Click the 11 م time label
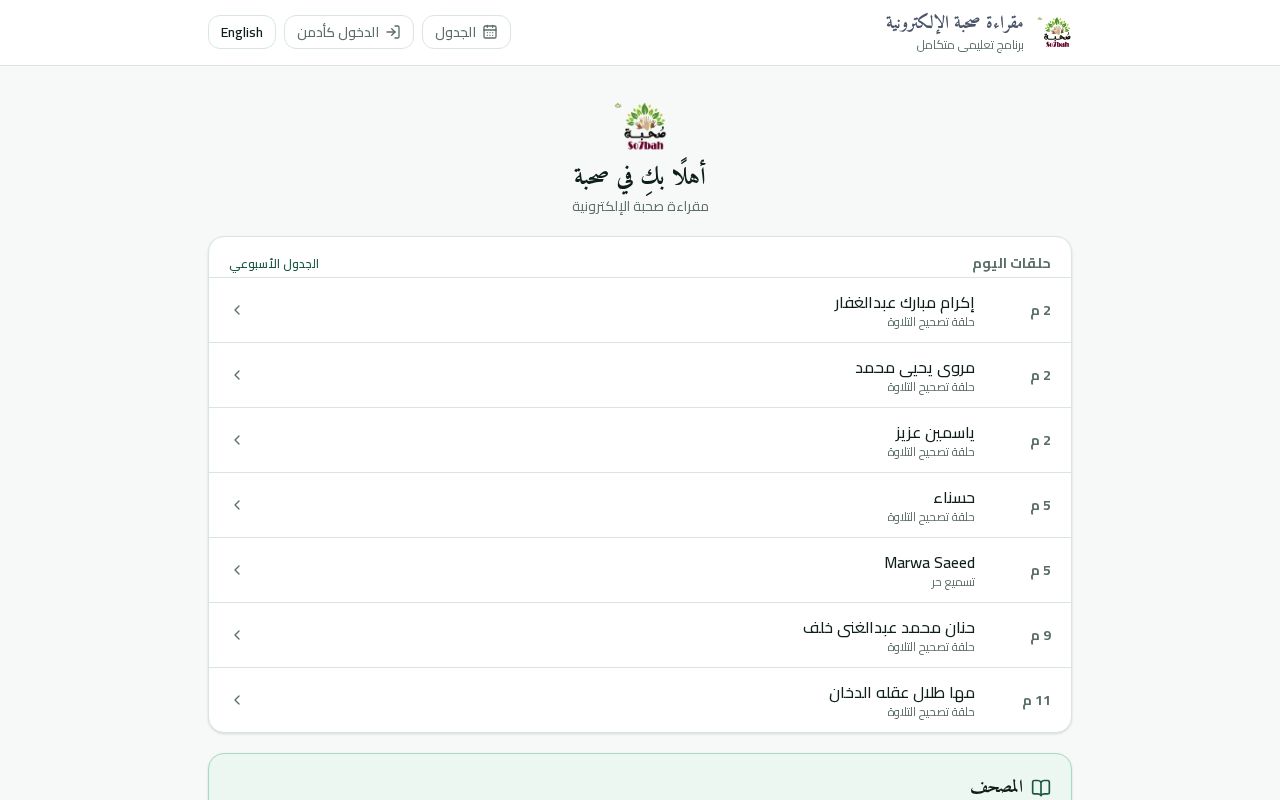1280x800 pixels. (1037, 700)
